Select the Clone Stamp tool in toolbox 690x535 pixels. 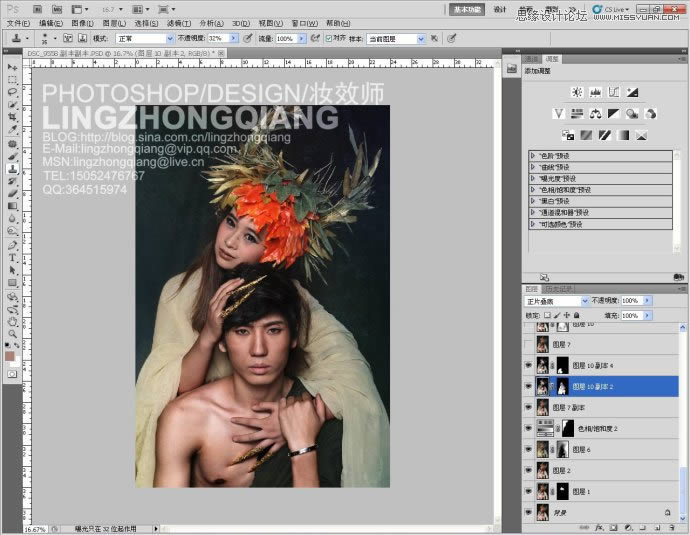(12, 169)
